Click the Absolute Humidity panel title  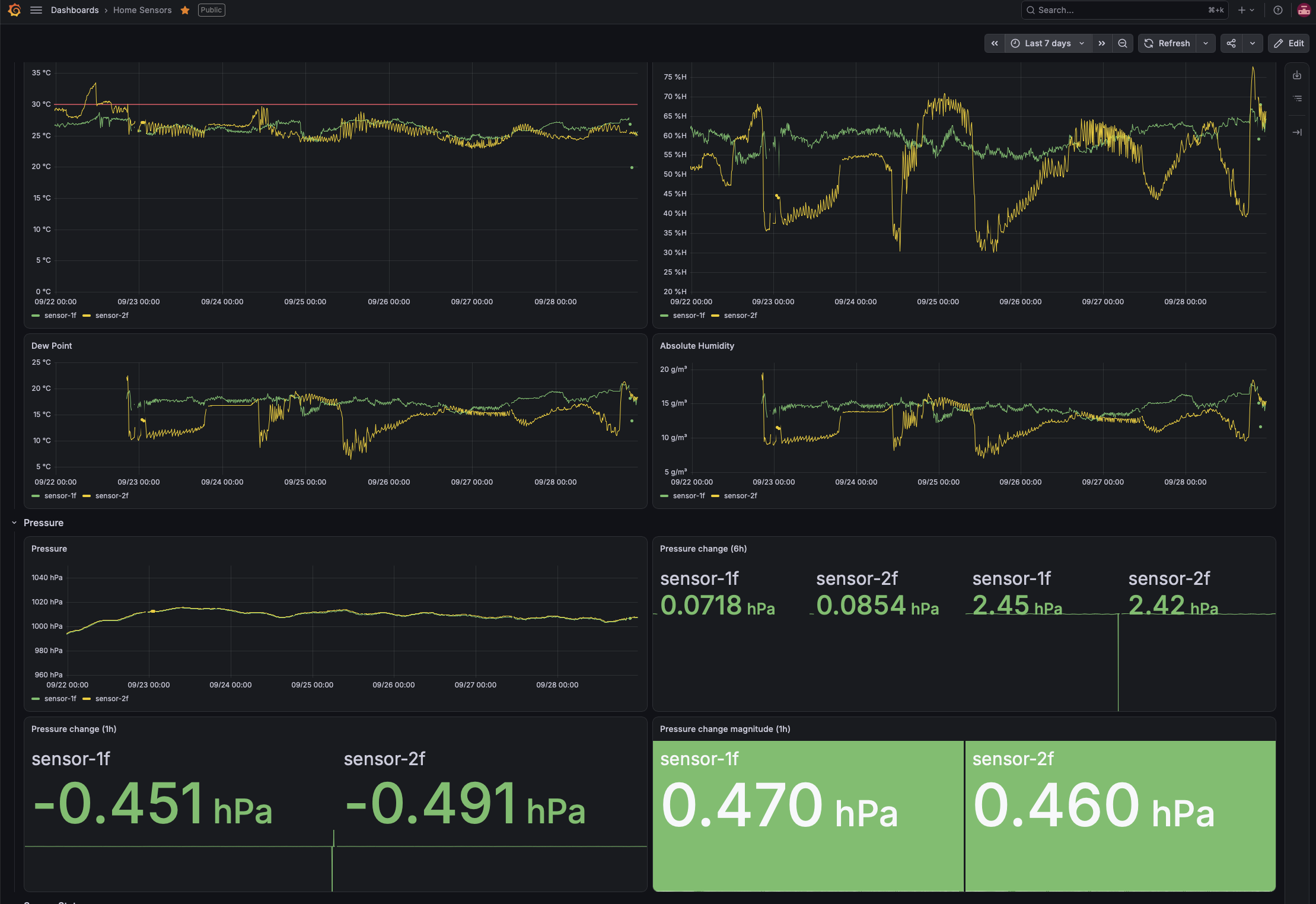click(697, 346)
